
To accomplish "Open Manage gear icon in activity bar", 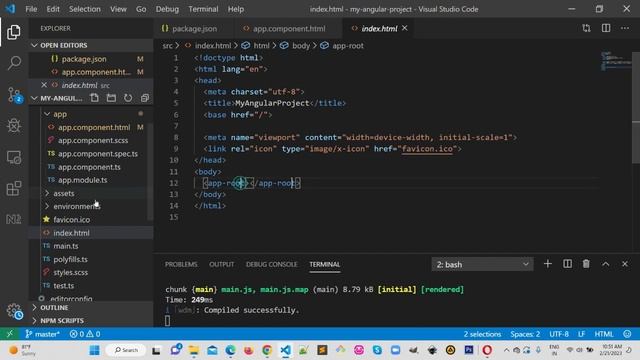I will coord(14,311).
